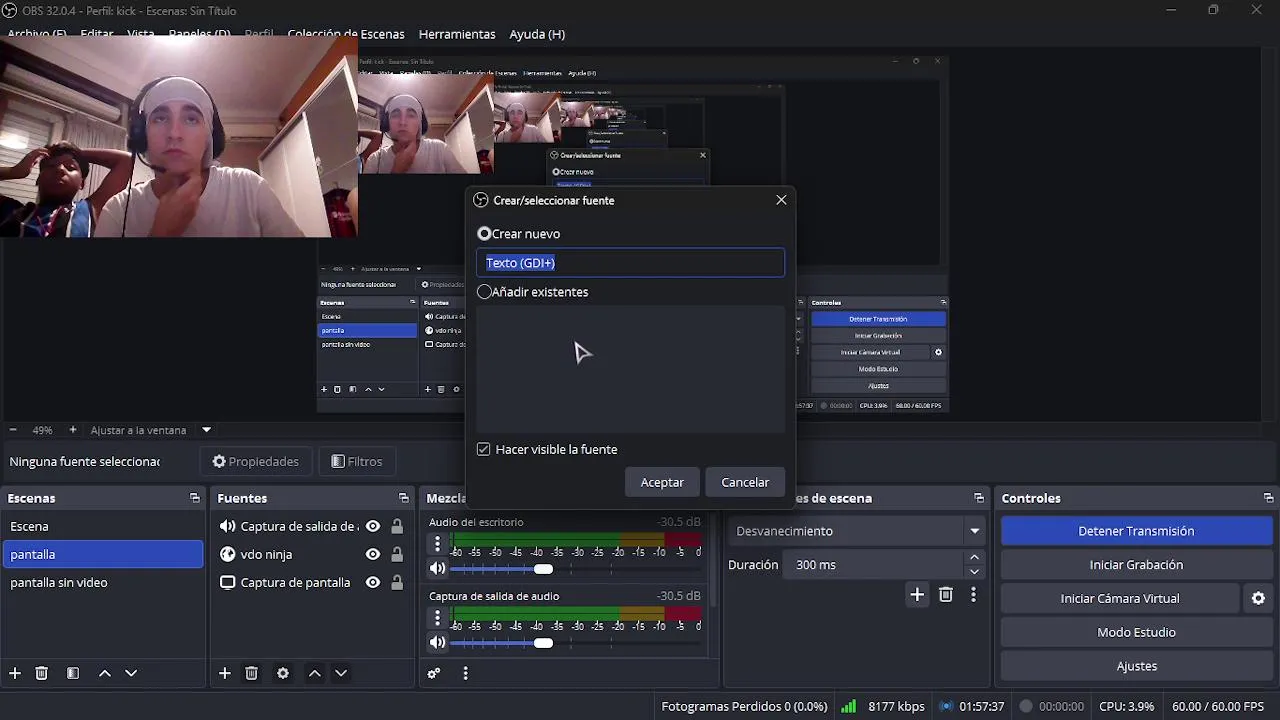The image size is (1280, 720).
Task: Click Iniciar Cámara Virtual button
Action: coord(1120,598)
